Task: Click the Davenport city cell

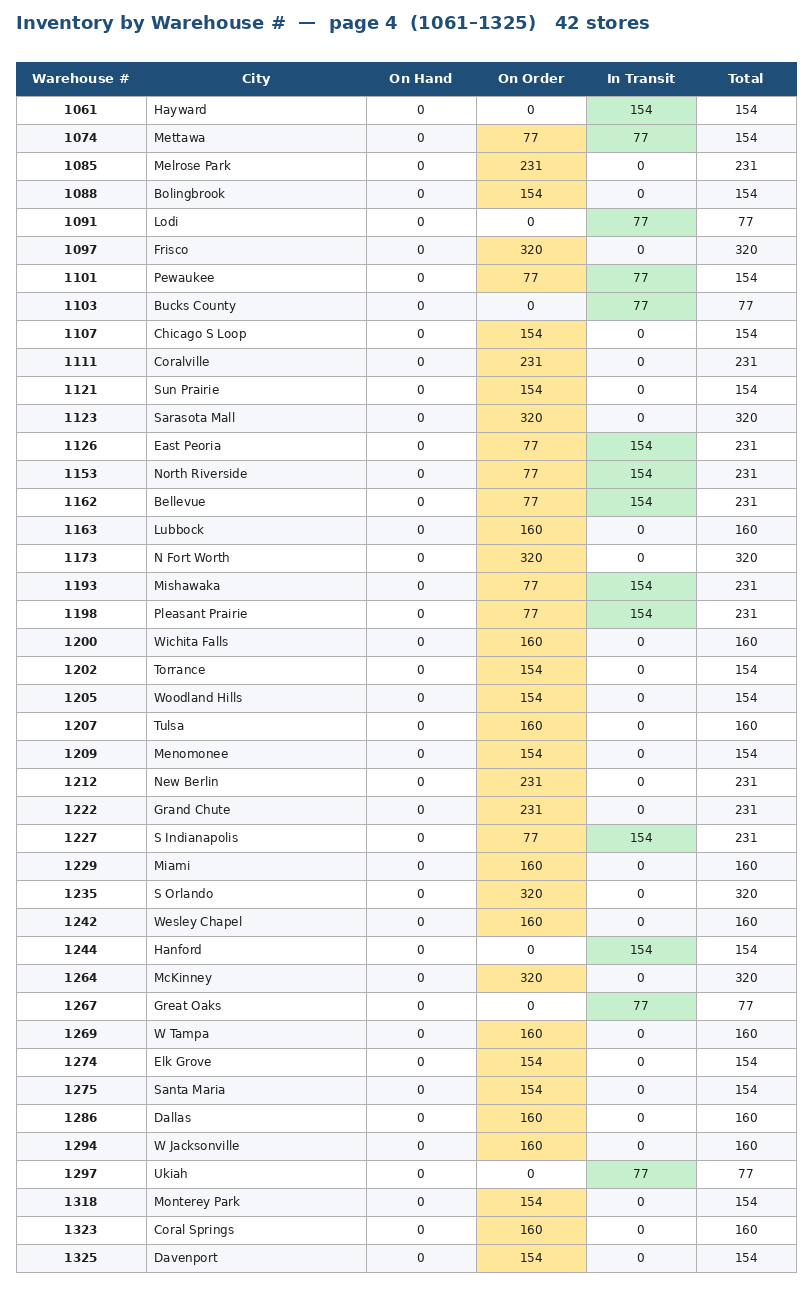Action: pos(256,1258)
